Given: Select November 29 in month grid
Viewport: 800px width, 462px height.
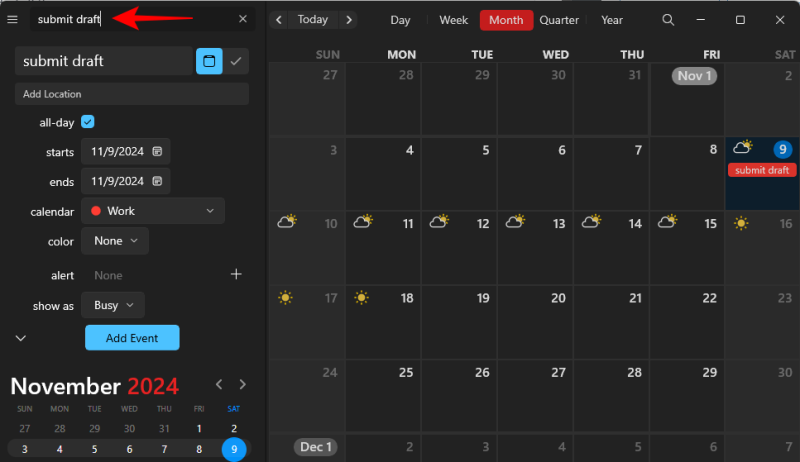Looking at the screenshot, I should [687, 396].
